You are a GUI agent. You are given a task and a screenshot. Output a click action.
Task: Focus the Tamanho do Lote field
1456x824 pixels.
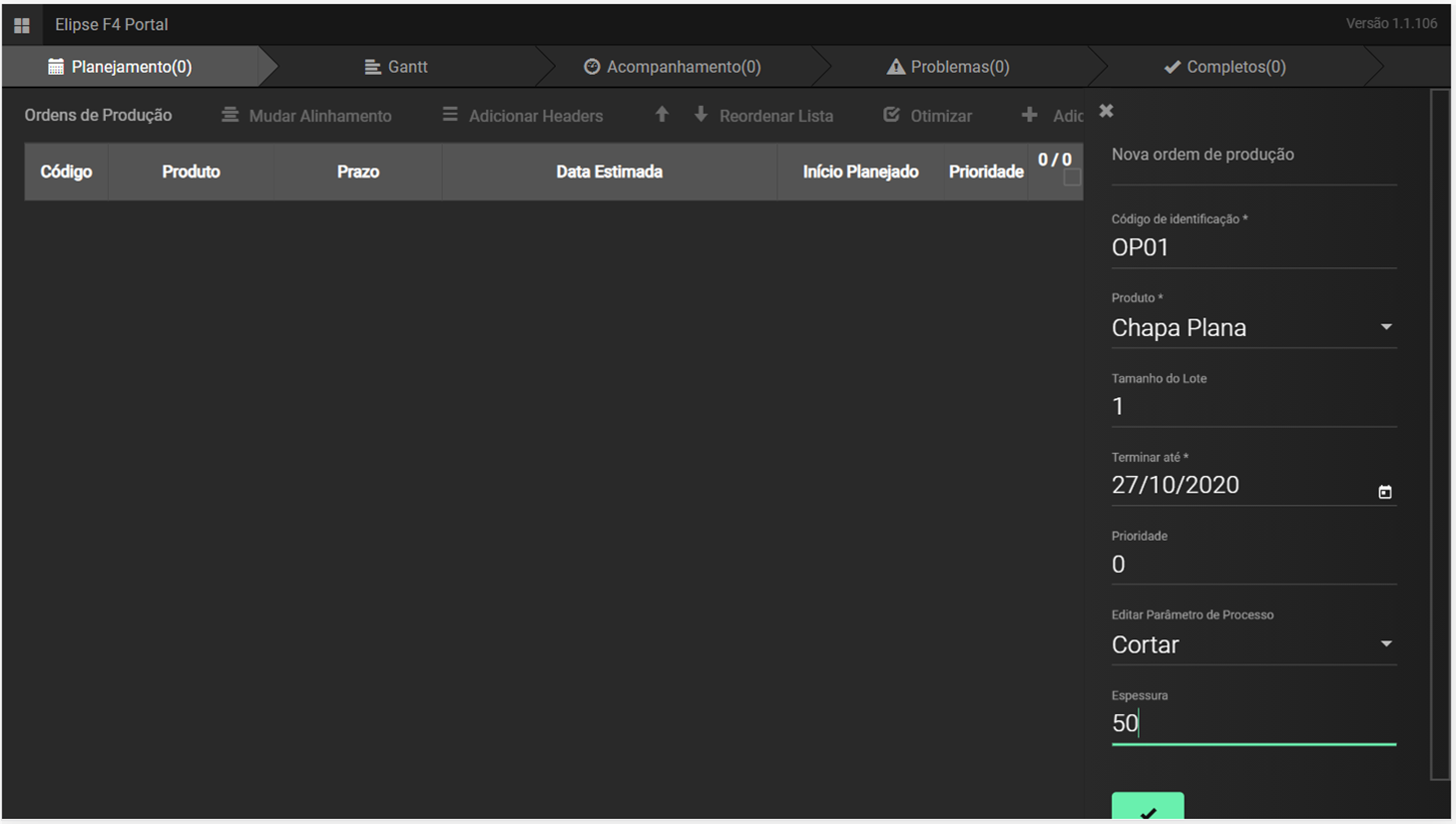1253,406
